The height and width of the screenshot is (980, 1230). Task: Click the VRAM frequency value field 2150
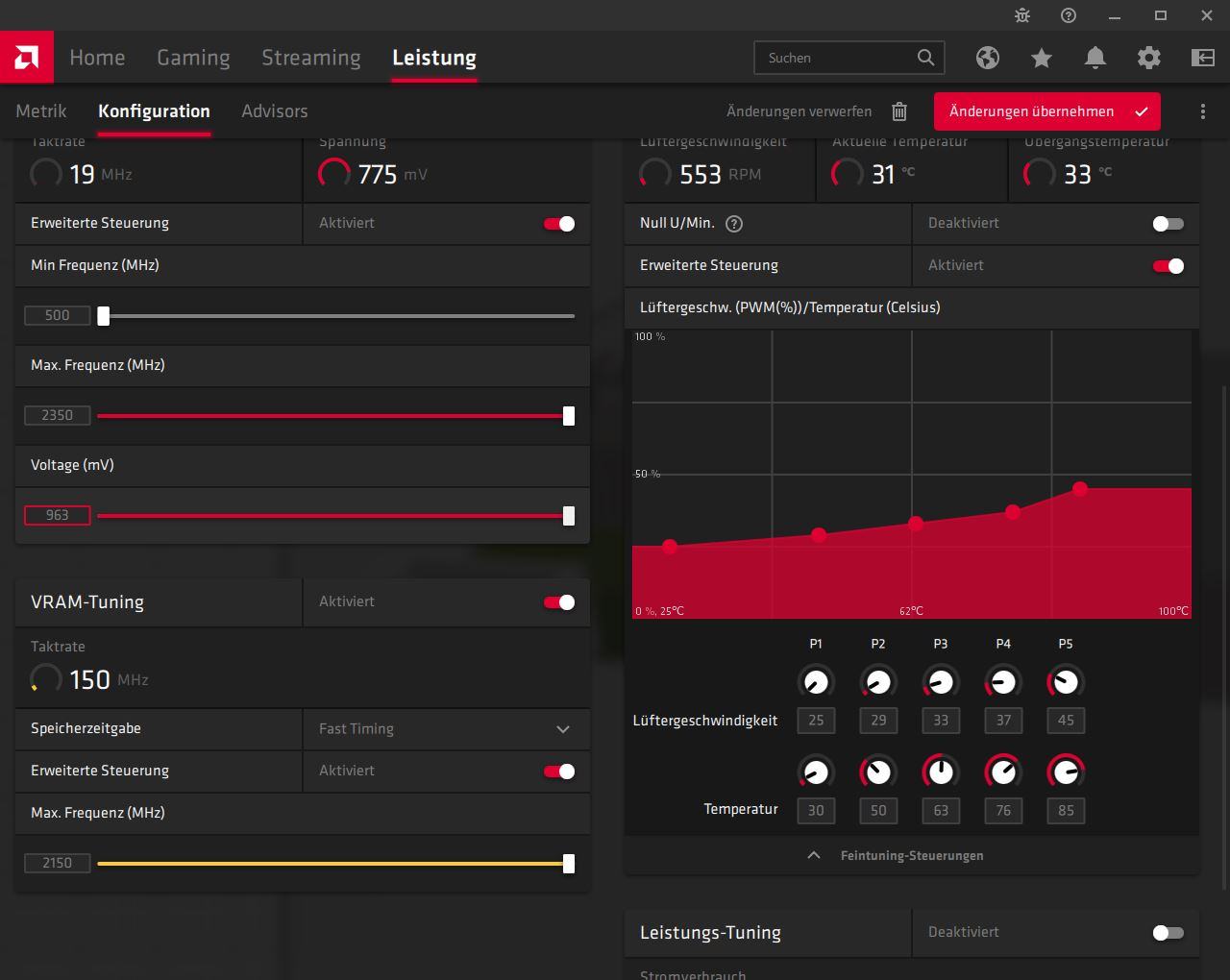(x=58, y=864)
